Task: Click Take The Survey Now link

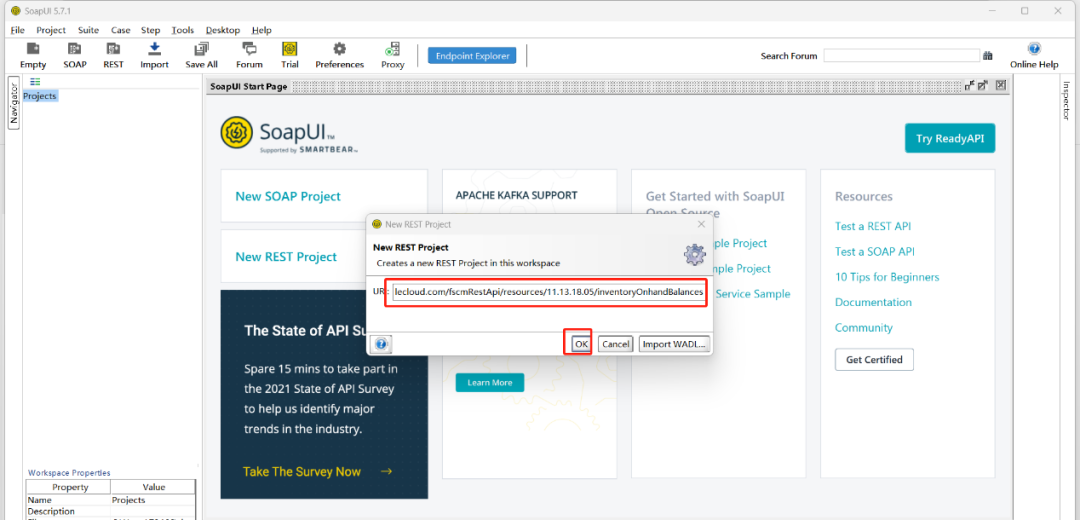Action: coord(318,472)
